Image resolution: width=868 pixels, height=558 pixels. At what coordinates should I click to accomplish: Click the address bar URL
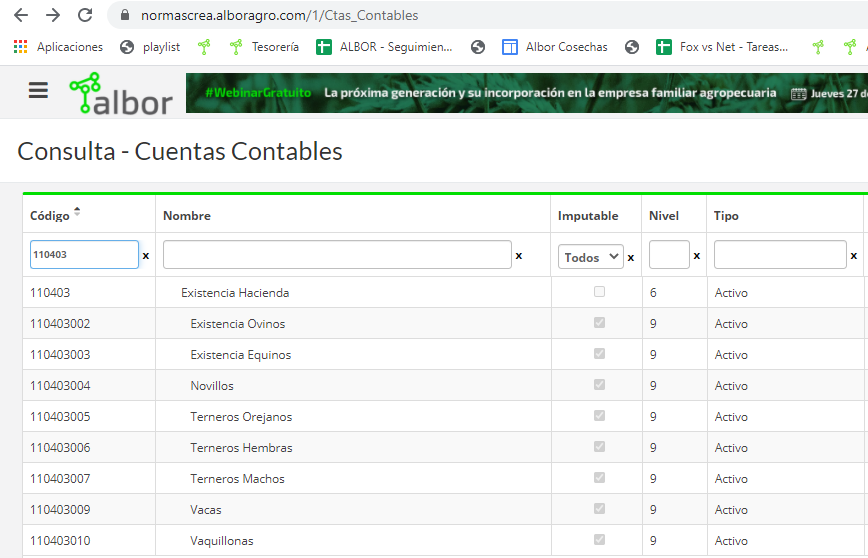pyautogui.click(x=280, y=15)
